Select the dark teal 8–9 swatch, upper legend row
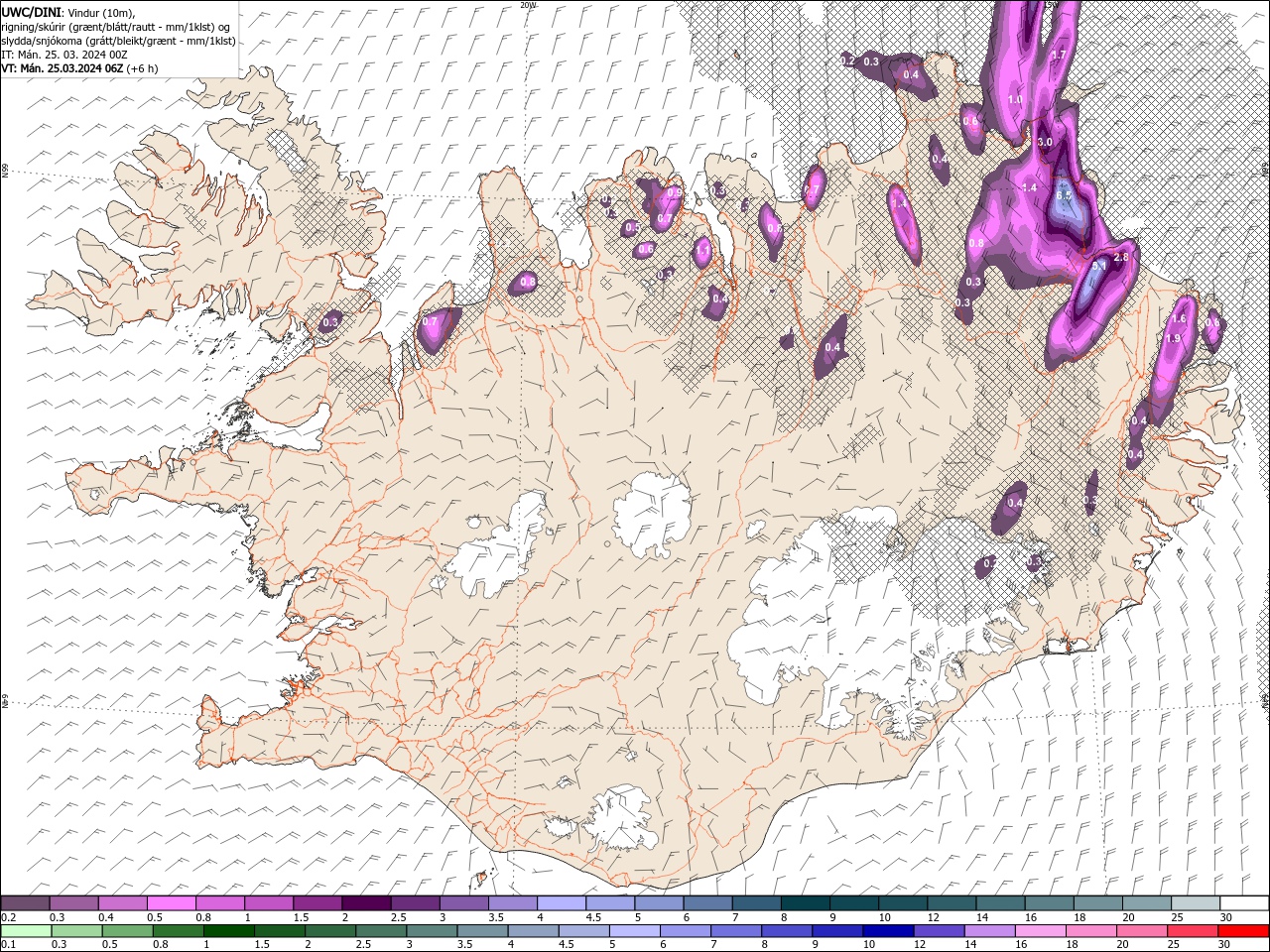The width and height of the screenshot is (1270, 952). point(806,903)
